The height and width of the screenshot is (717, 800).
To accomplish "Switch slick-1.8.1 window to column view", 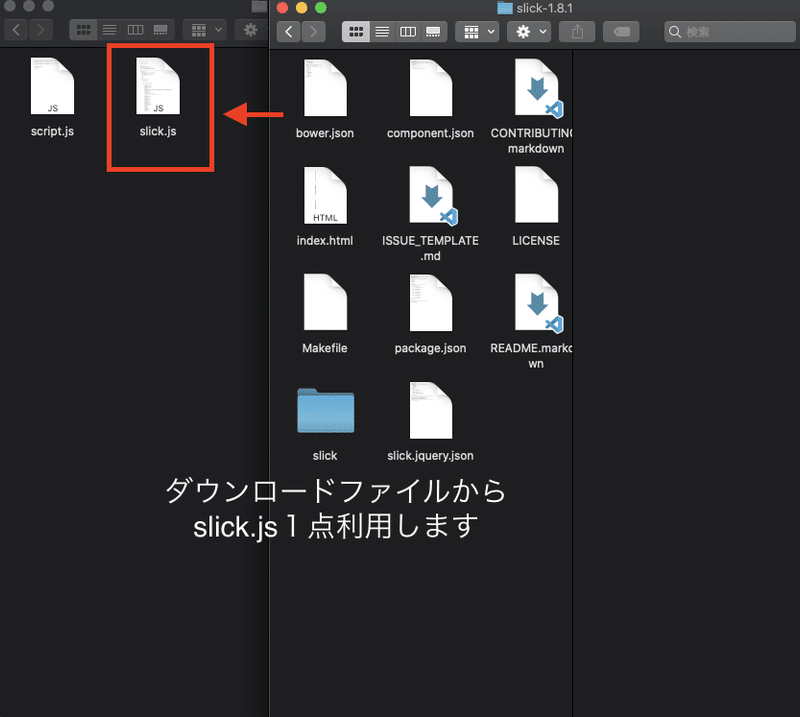I will [x=408, y=32].
